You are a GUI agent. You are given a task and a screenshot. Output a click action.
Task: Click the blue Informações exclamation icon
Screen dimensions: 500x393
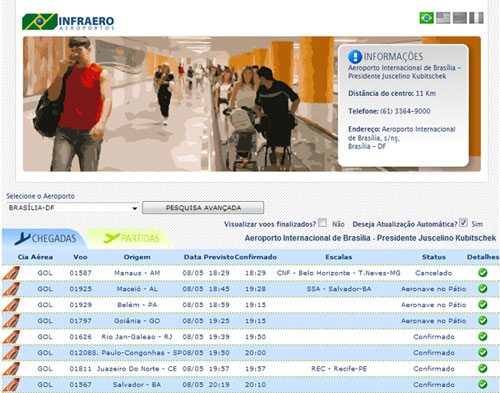point(355,57)
